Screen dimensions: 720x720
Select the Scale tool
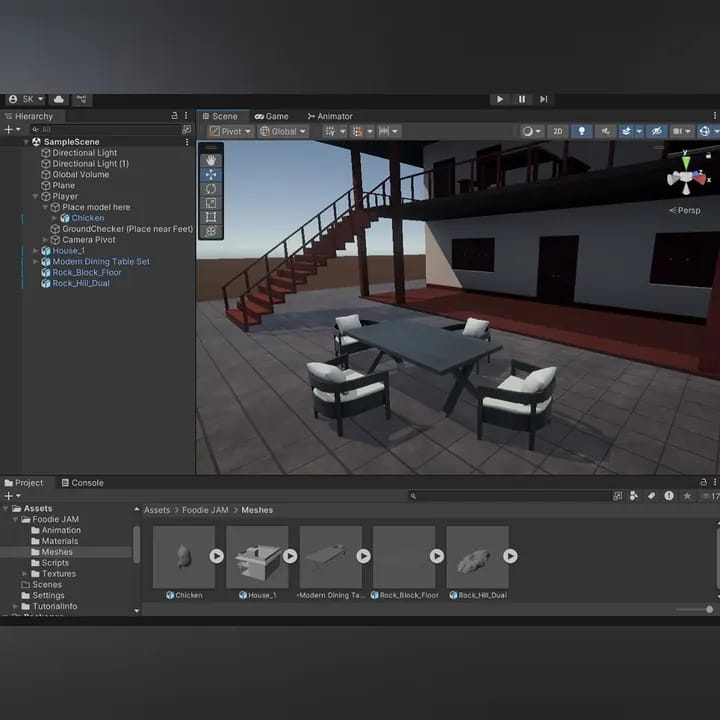[211, 203]
